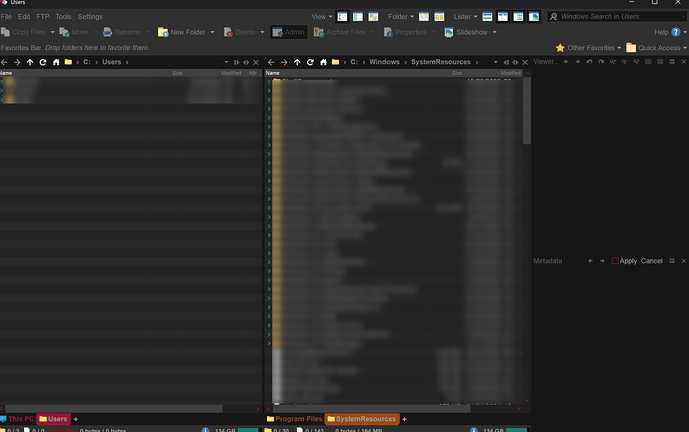Go to home folder in right pane
The image size is (689, 432).
pyautogui.click(x=323, y=63)
